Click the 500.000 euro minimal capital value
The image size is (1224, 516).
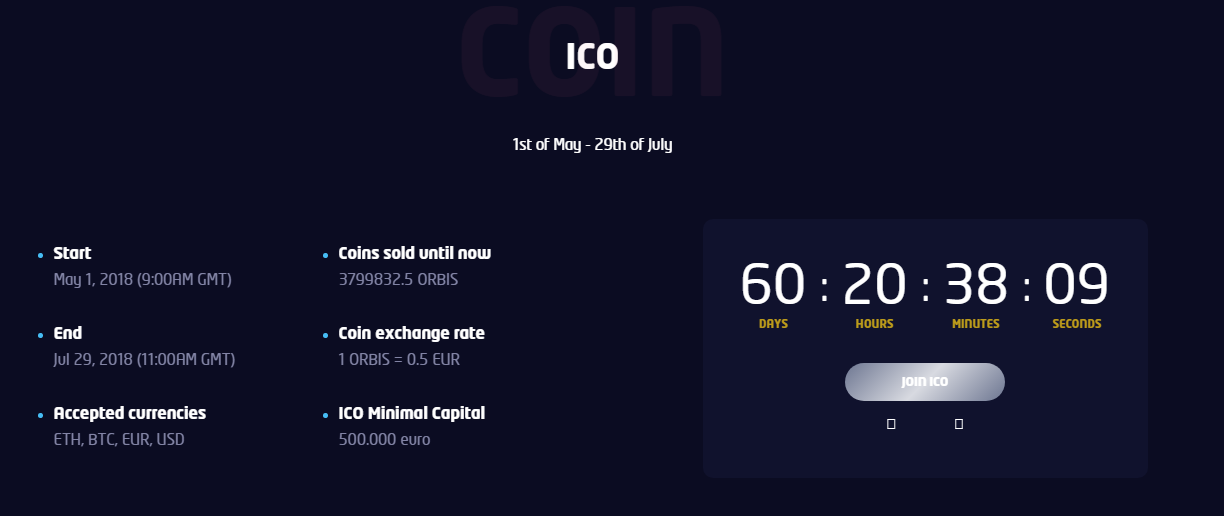click(x=384, y=439)
